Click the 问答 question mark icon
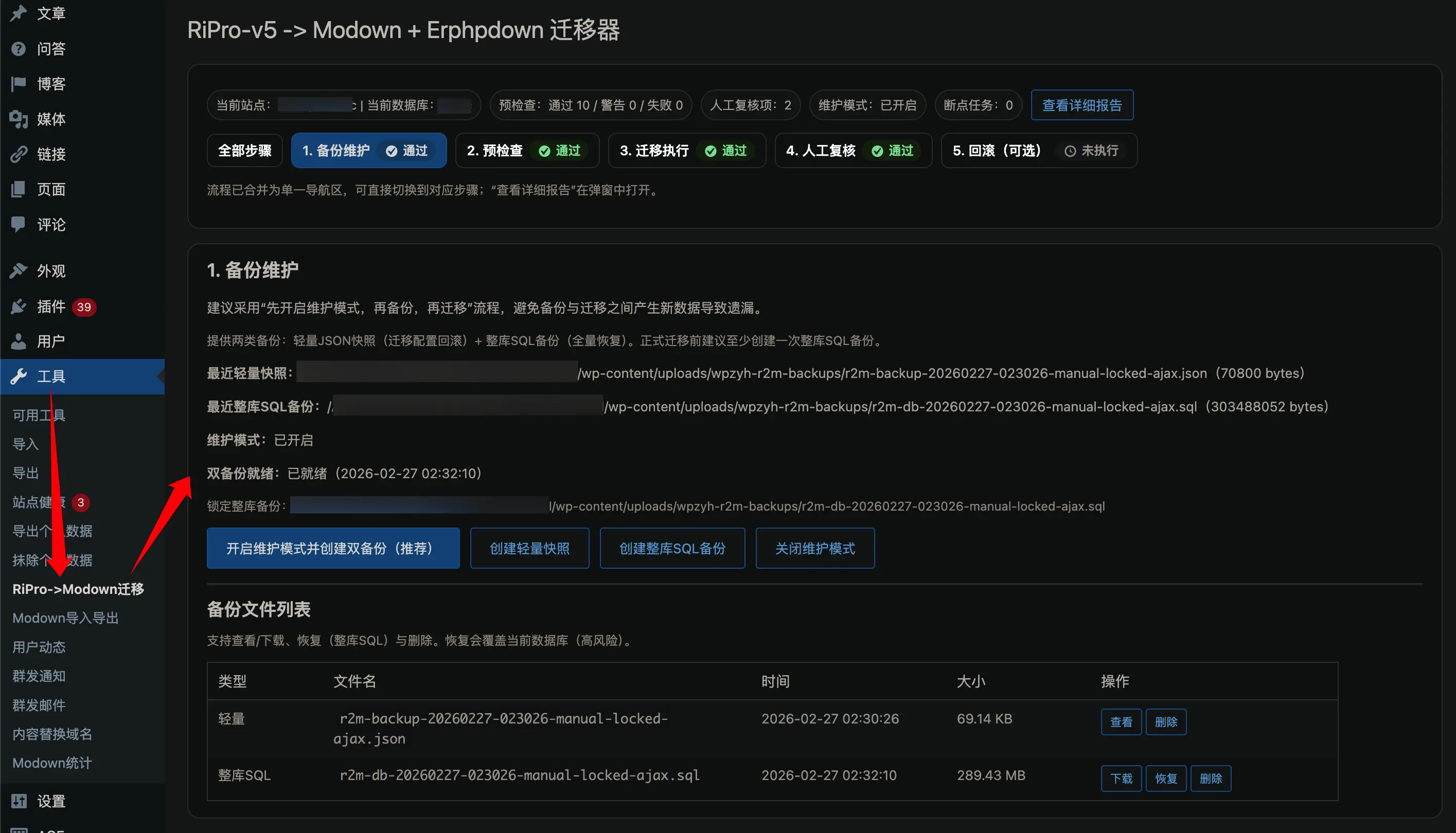 click(19, 49)
